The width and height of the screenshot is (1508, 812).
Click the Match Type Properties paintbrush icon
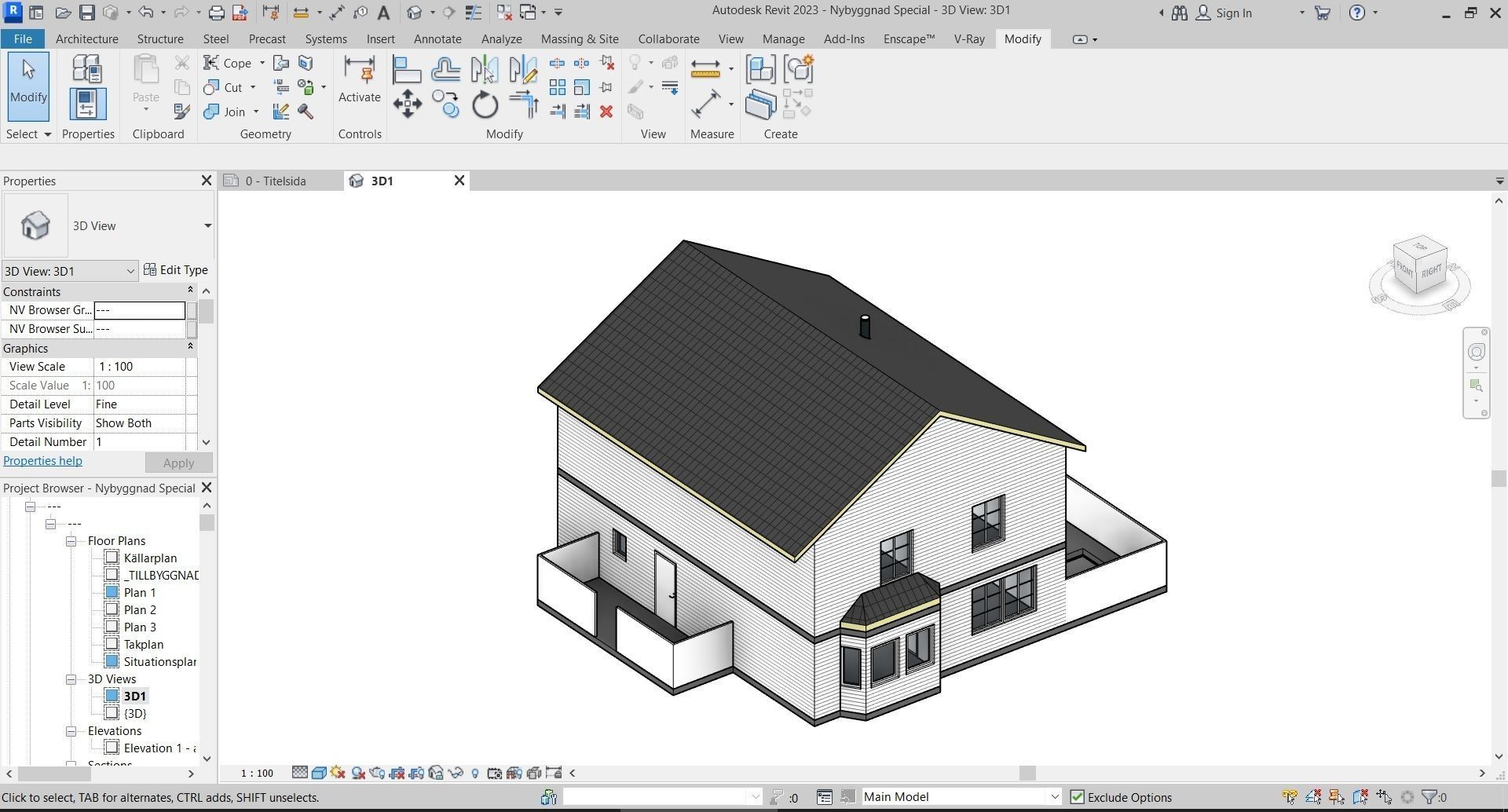coord(181,112)
